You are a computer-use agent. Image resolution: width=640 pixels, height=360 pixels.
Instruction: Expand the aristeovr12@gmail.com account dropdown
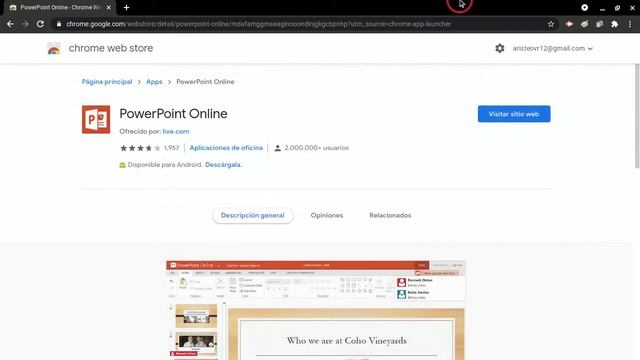pyautogui.click(x=553, y=48)
